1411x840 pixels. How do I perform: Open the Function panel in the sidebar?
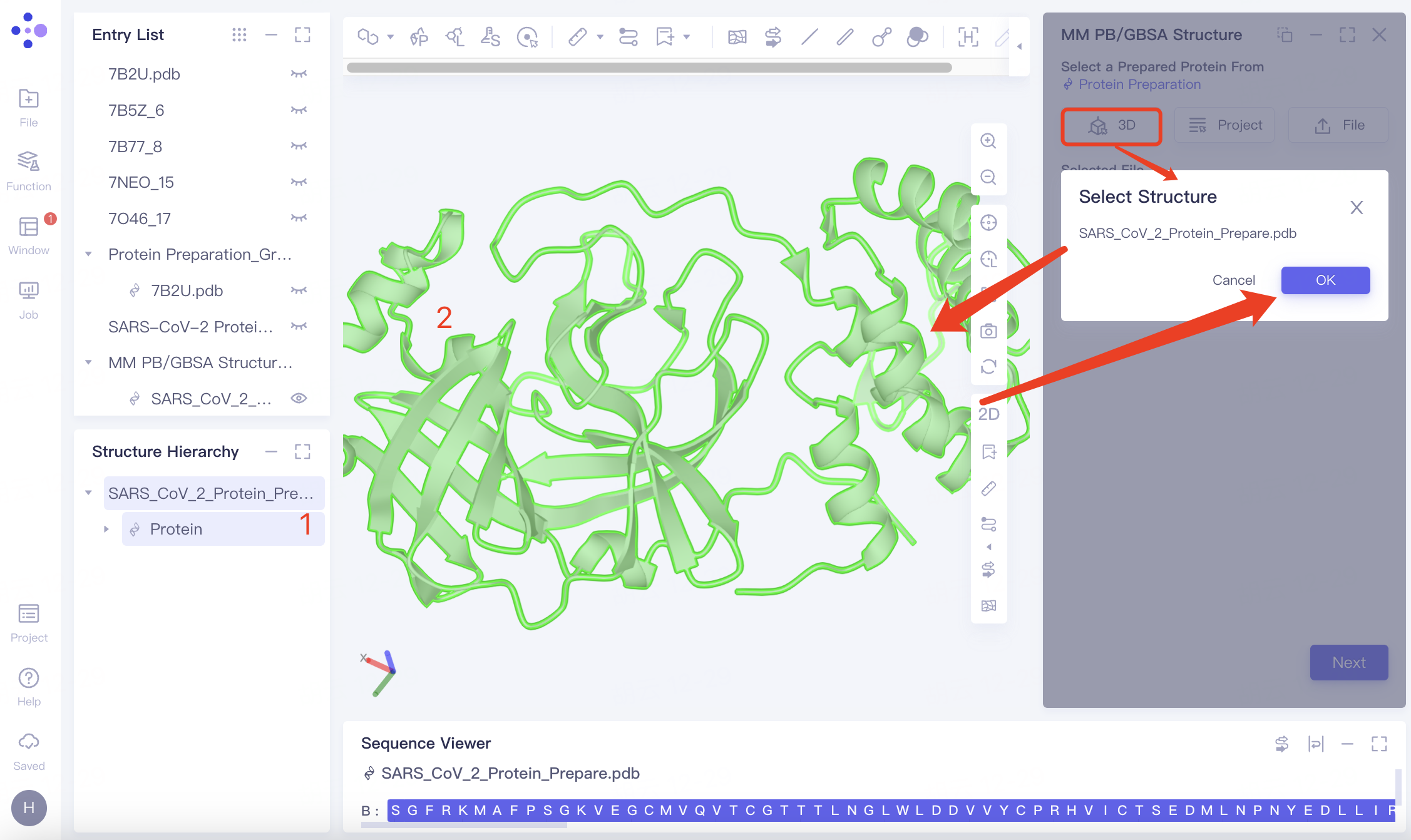[28, 170]
